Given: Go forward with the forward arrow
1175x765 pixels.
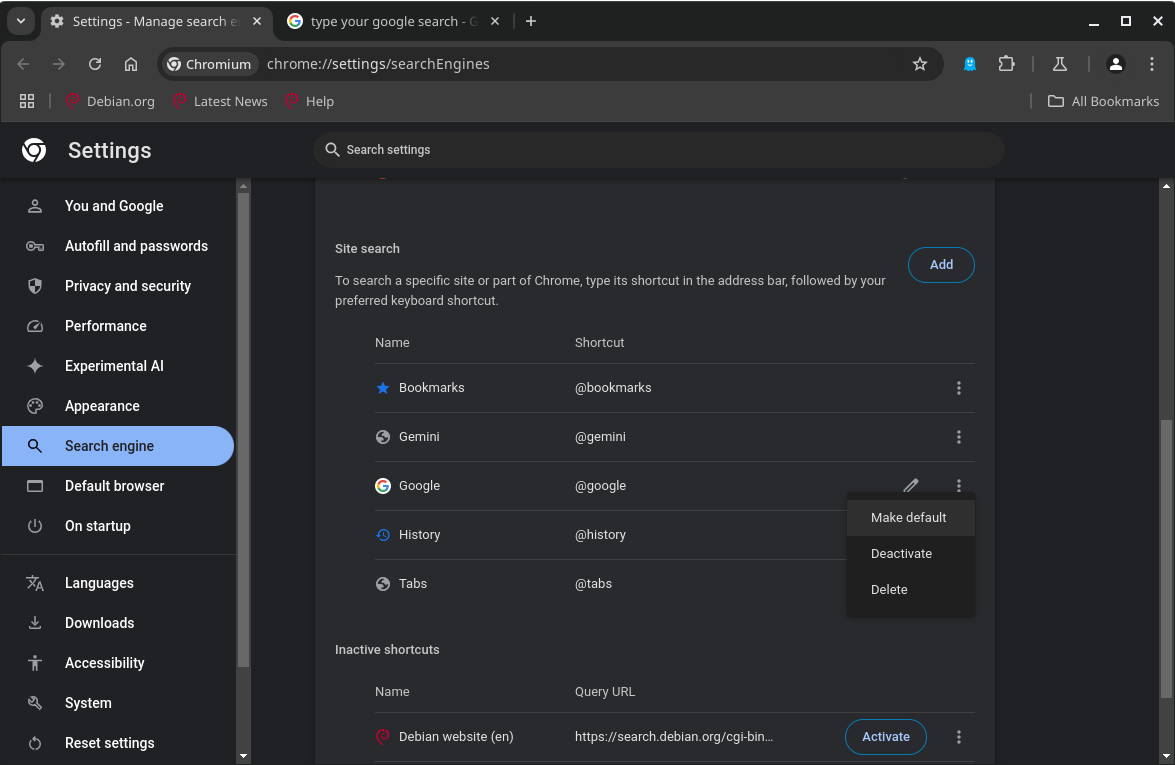Looking at the screenshot, I should click(58, 64).
